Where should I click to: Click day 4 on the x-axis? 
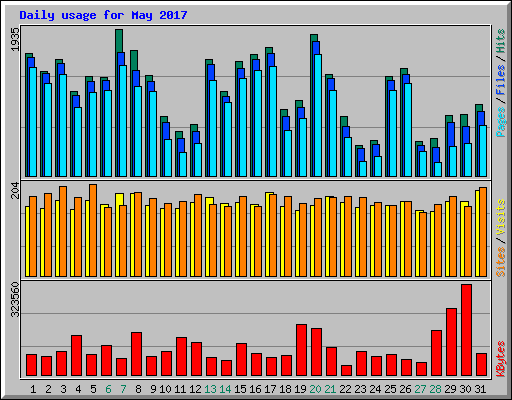tap(78, 389)
